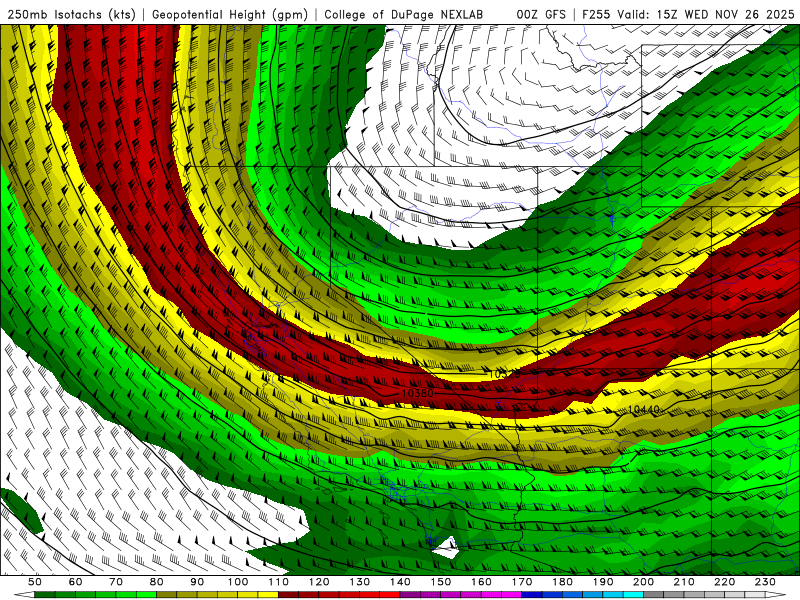The height and width of the screenshot is (600, 800).
Task: Click the 230 knot scale label
Action: click(x=765, y=582)
